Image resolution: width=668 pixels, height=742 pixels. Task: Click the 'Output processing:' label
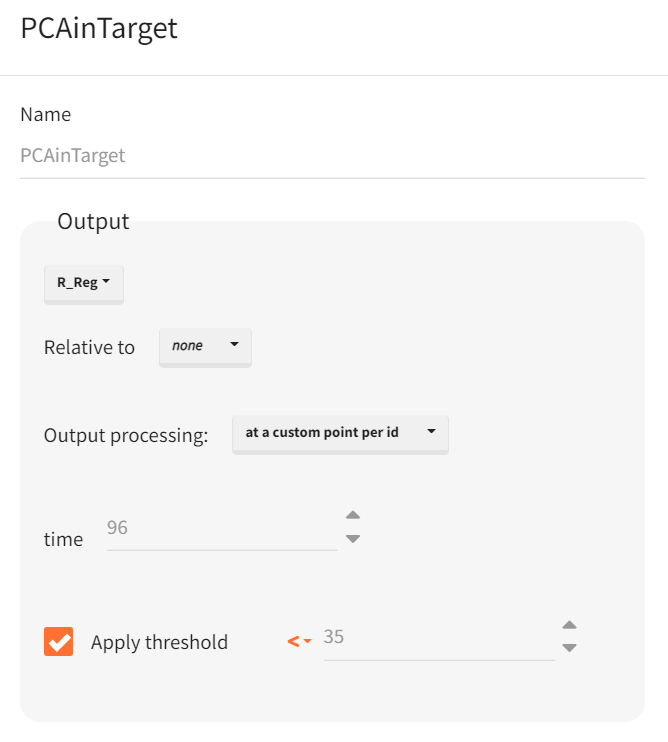tap(126, 436)
